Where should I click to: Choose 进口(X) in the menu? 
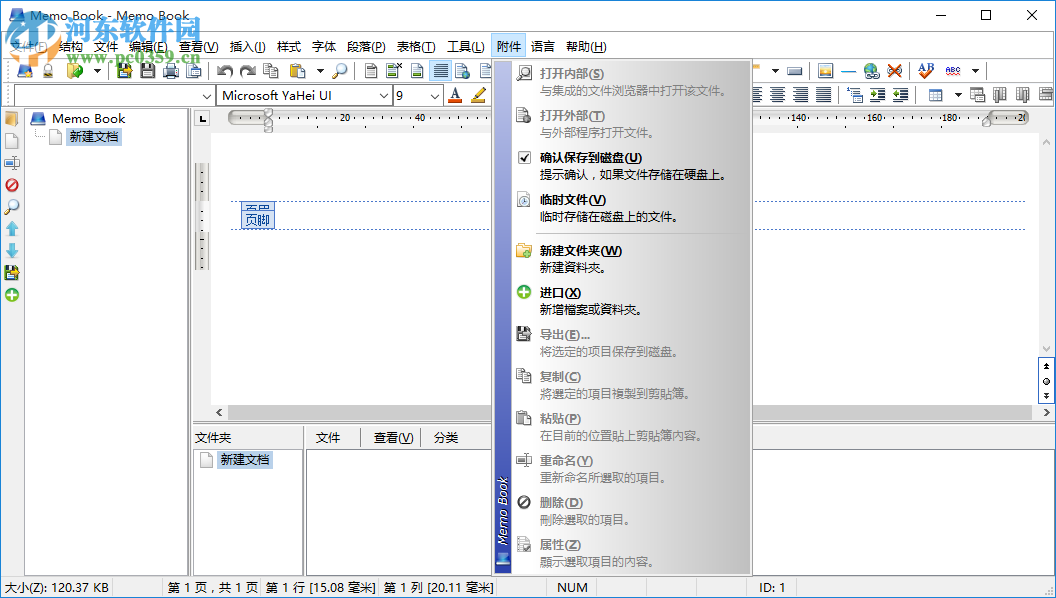[631, 301]
